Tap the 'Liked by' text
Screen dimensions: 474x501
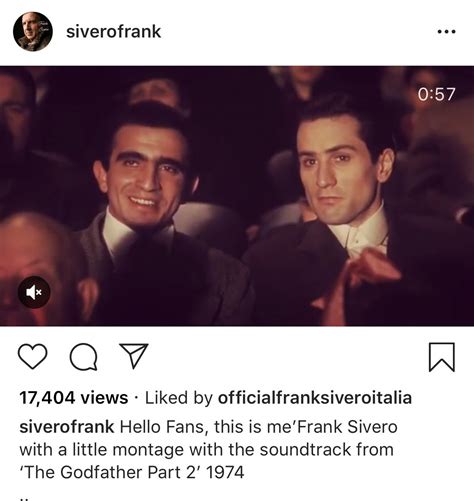(x=178, y=398)
